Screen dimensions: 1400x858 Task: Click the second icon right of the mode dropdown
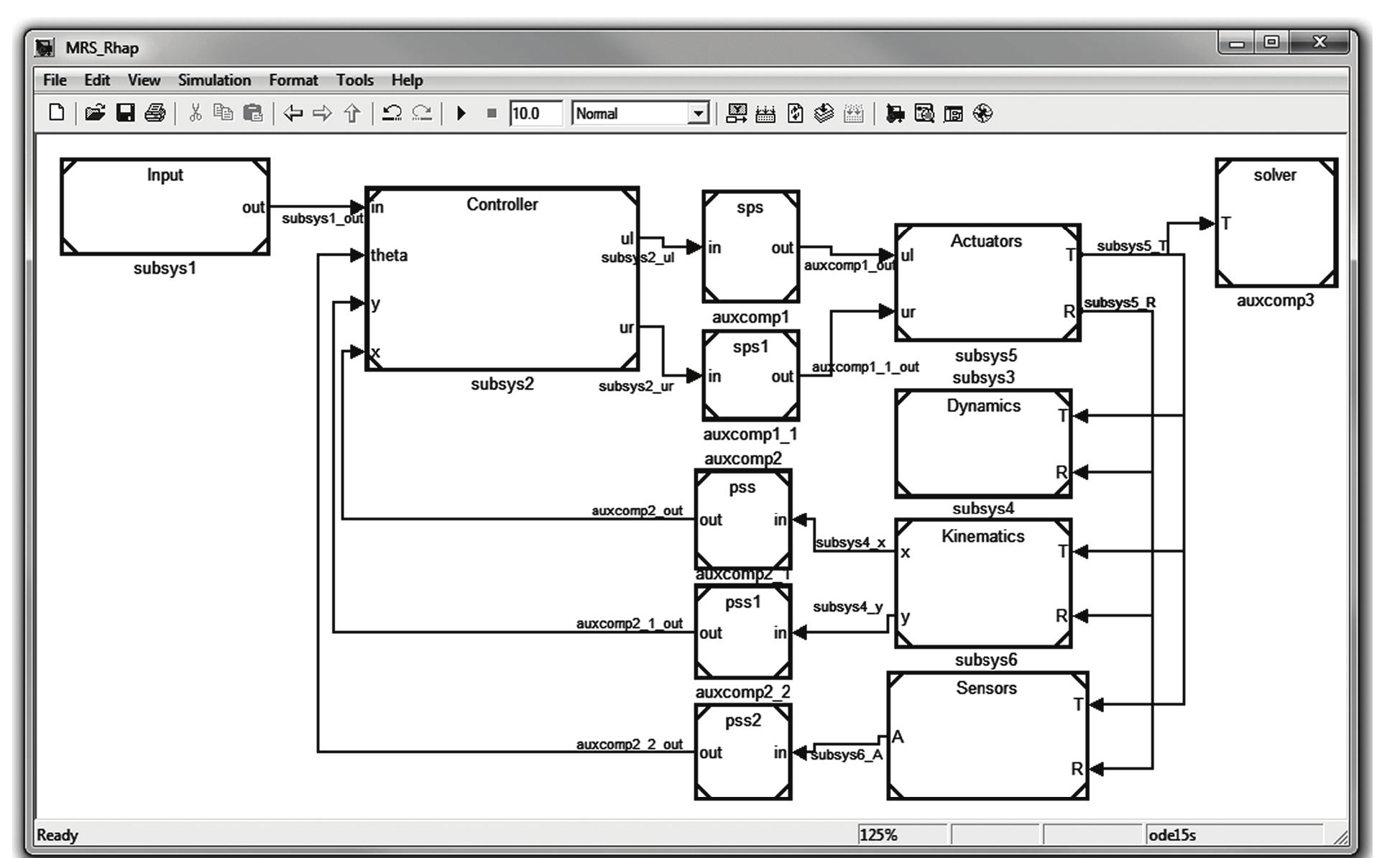pos(765,113)
